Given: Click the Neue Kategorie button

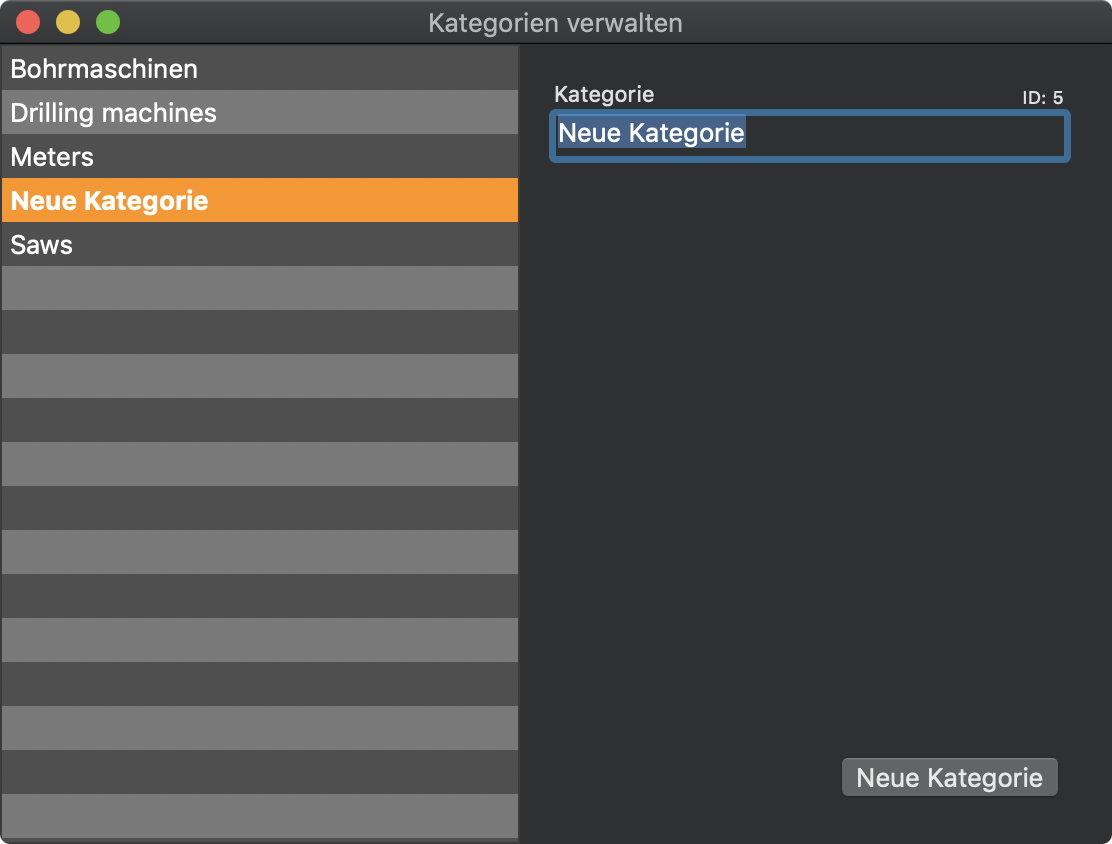Looking at the screenshot, I should 949,777.
